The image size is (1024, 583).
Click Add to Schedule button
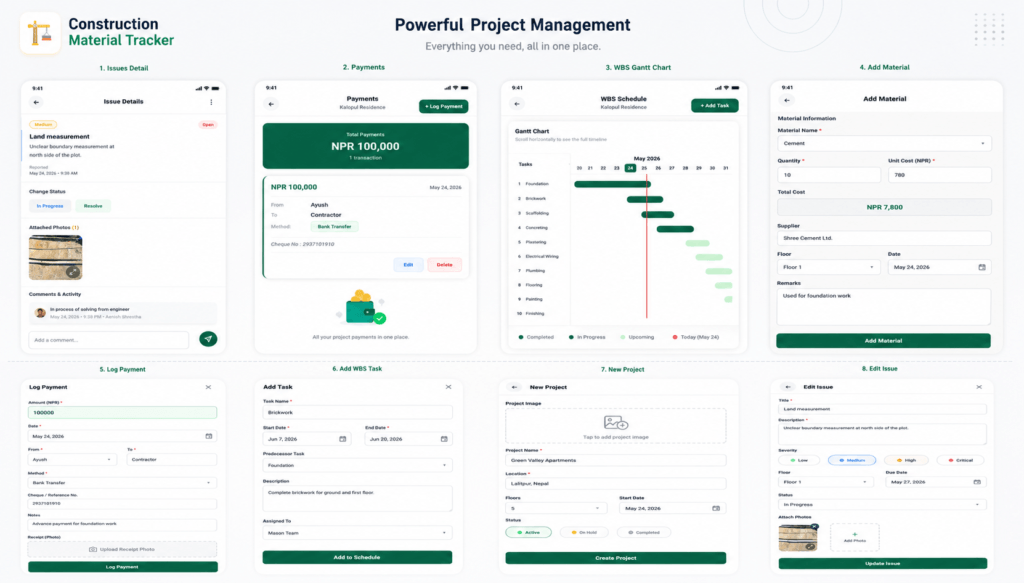357,558
